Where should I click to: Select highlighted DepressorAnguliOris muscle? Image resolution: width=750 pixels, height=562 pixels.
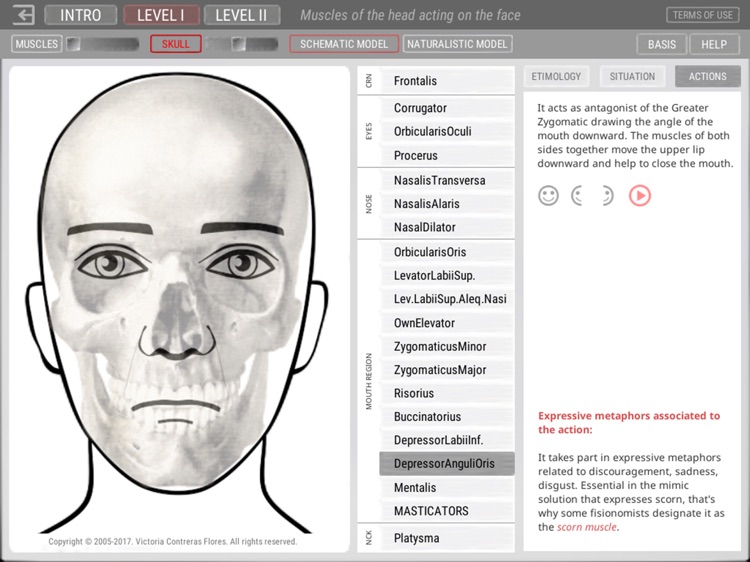447,463
